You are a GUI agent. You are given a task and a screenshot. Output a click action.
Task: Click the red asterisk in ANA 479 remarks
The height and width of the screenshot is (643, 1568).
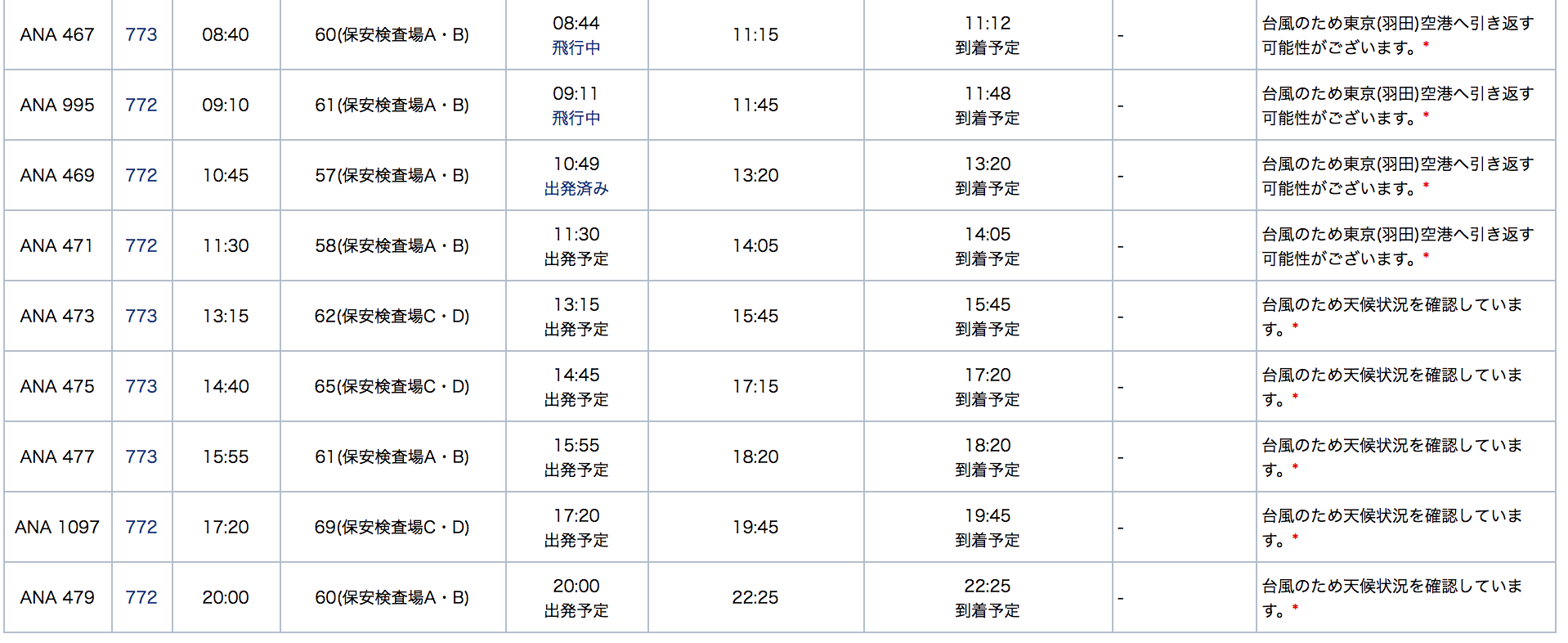click(x=1295, y=608)
